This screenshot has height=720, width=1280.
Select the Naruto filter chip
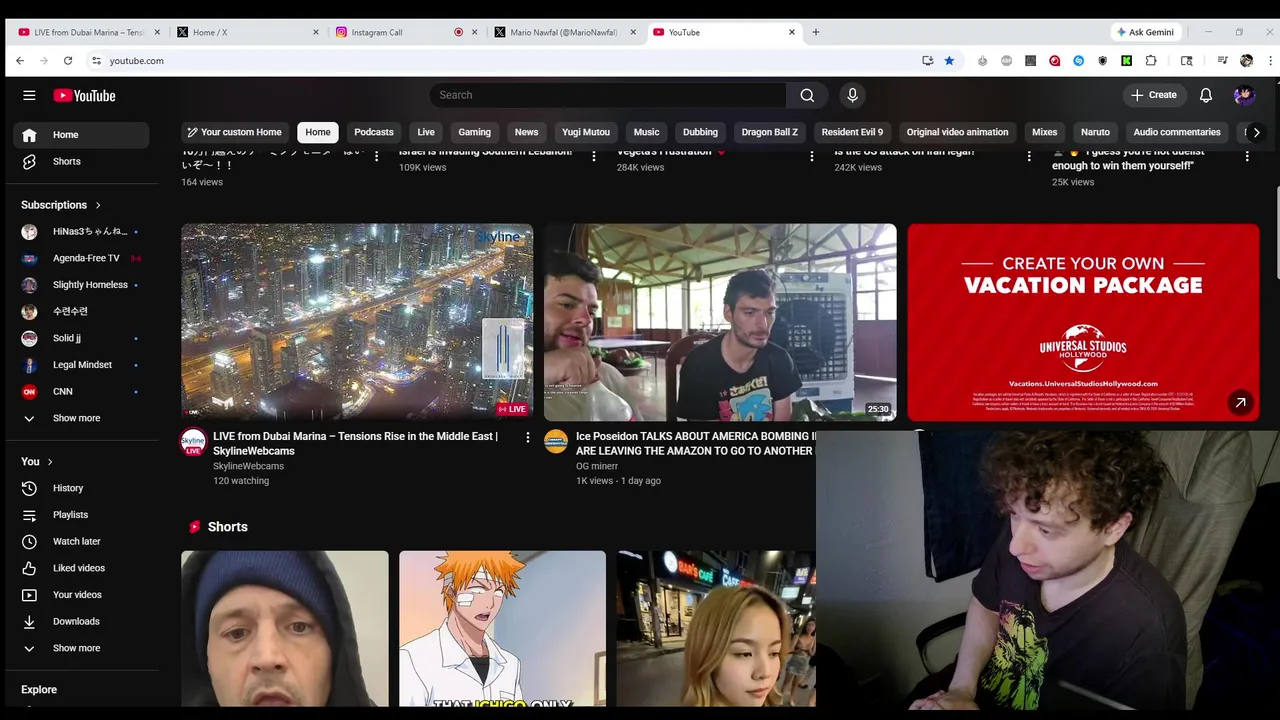point(1095,132)
